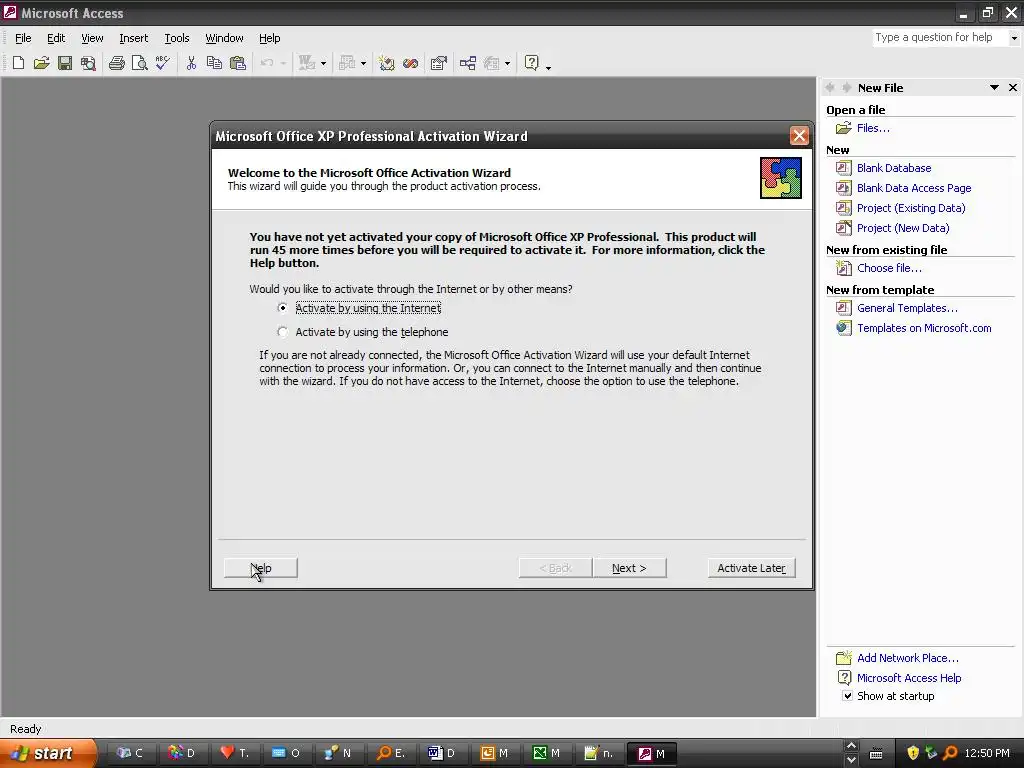
Task: Click the puzzle Office logo in wizard
Action: point(780,178)
